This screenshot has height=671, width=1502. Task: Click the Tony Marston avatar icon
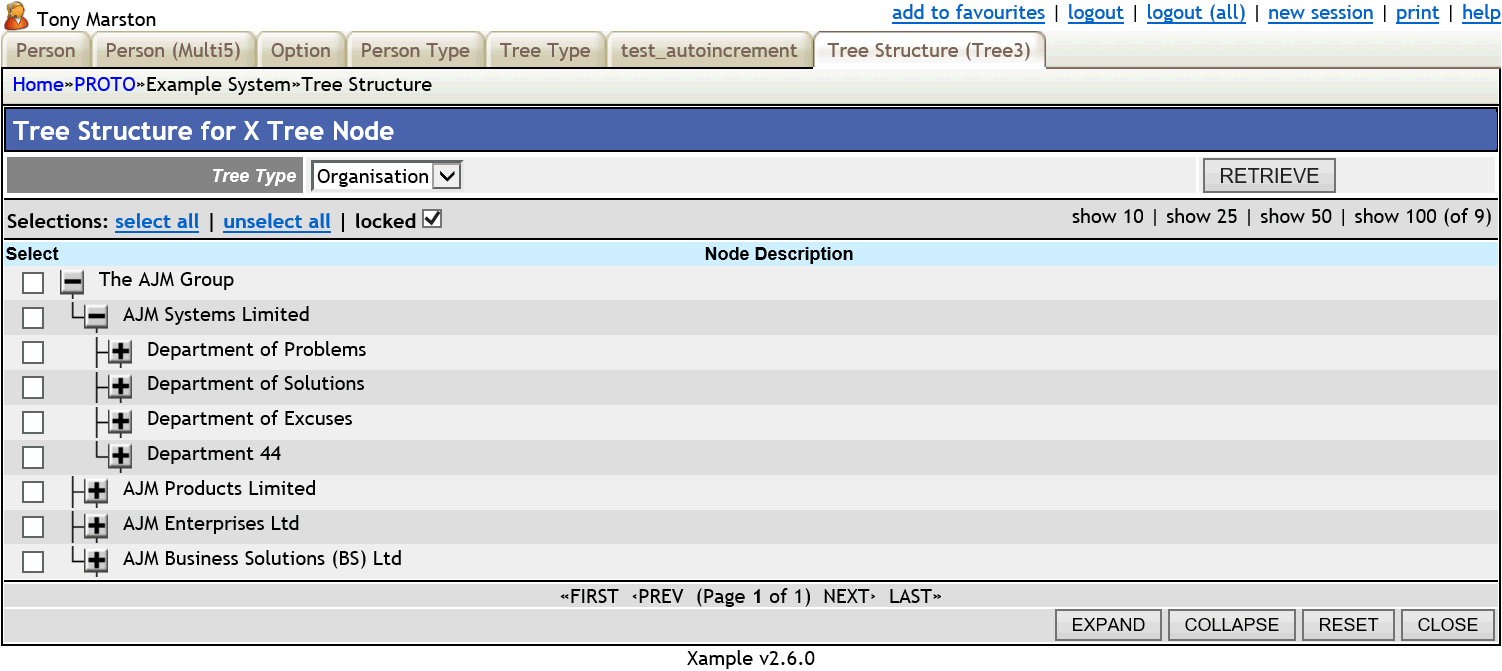pos(16,16)
